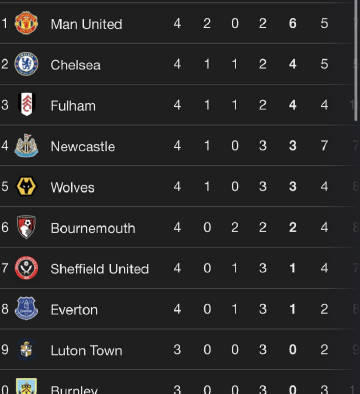Select the Sheffield United crest
The height and width of the screenshot is (394, 360).
pos(26,268)
